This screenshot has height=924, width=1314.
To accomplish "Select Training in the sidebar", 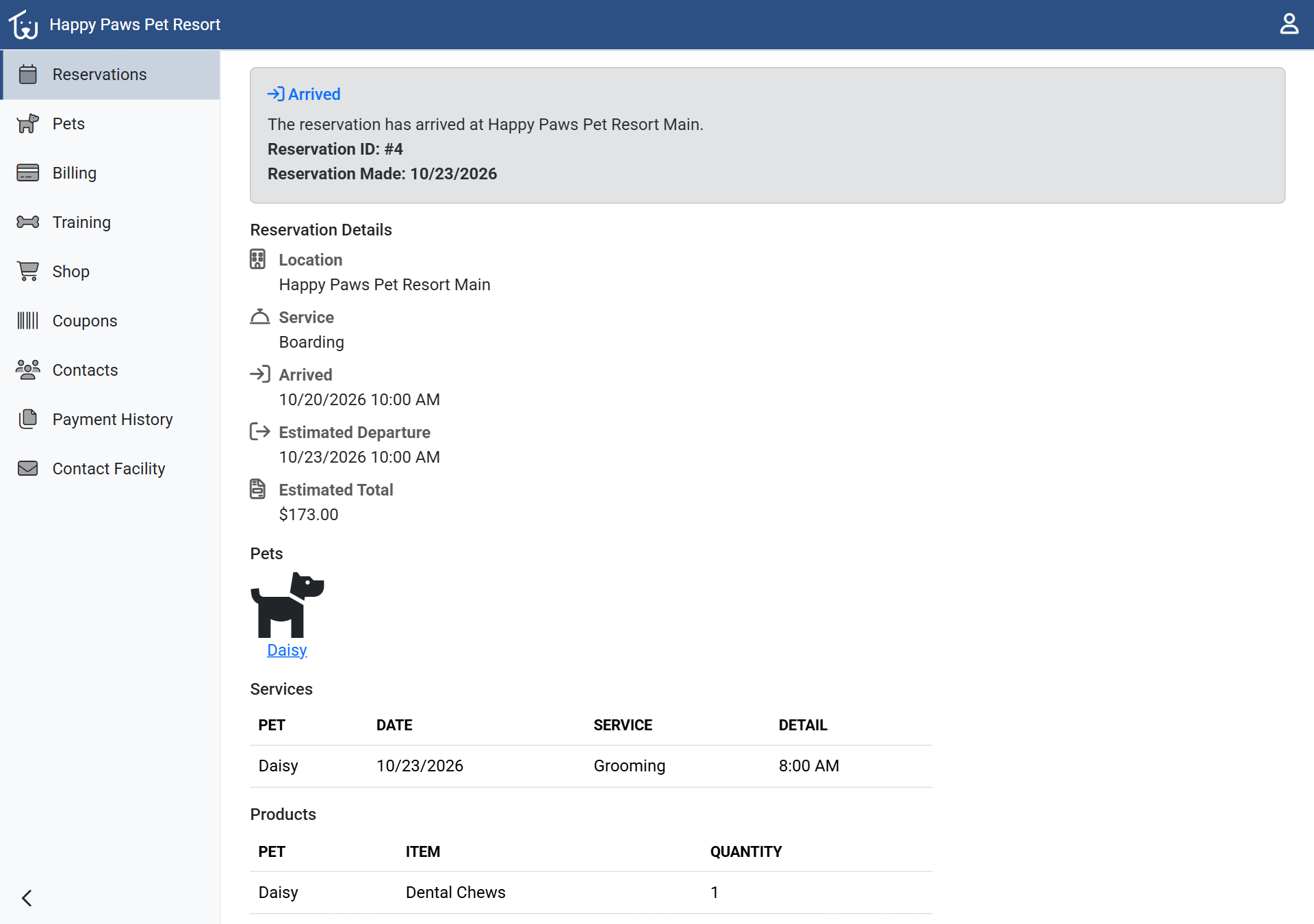I will 111,222.
